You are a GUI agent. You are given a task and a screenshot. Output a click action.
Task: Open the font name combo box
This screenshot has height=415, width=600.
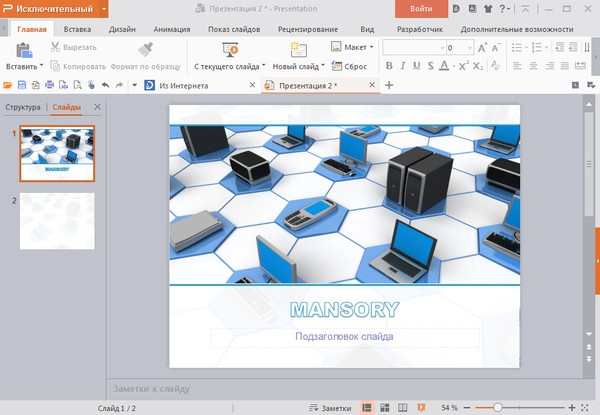(x=412, y=47)
